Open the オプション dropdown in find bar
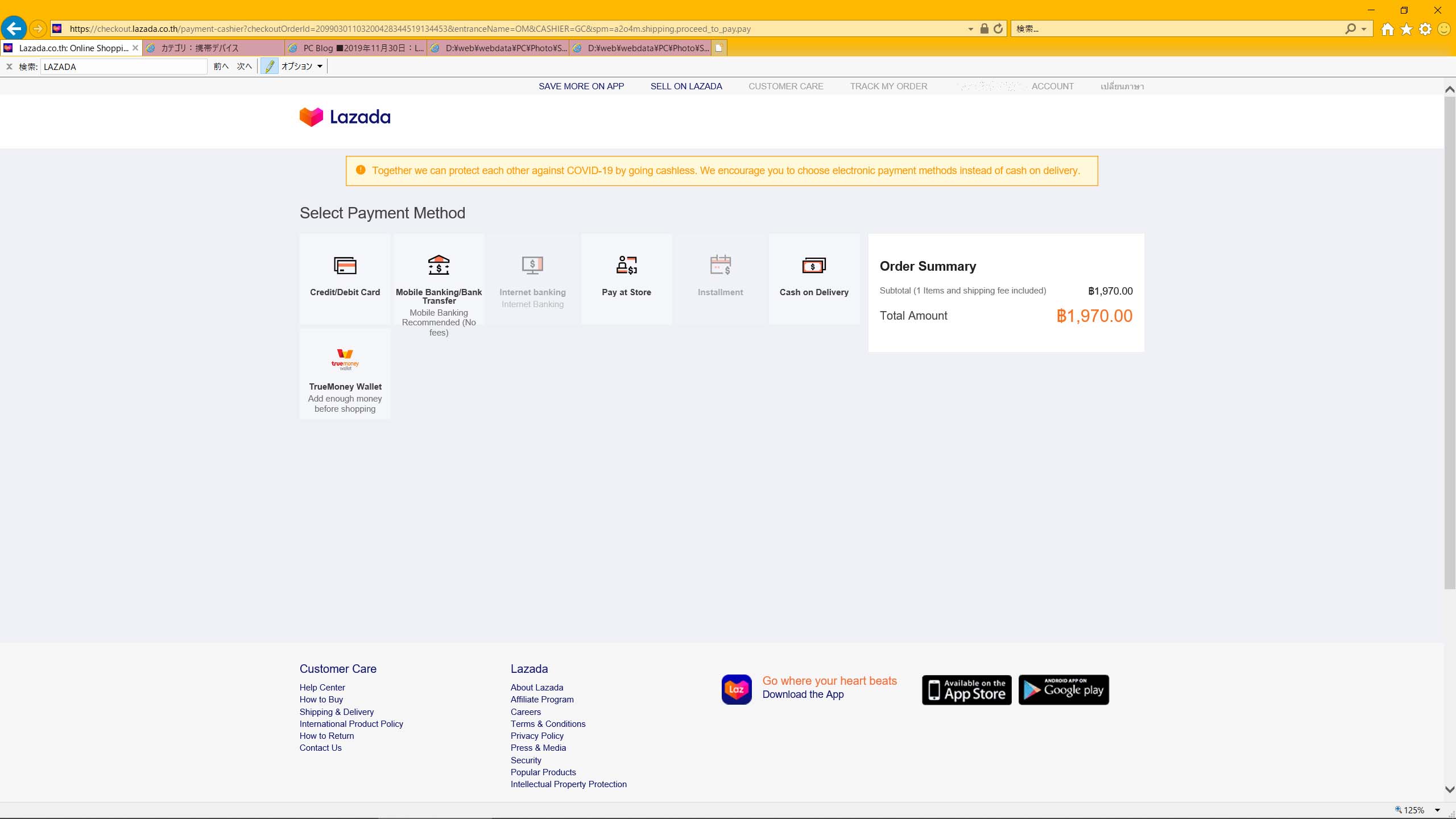This screenshot has width=1456, height=819. tap(302, 67)
